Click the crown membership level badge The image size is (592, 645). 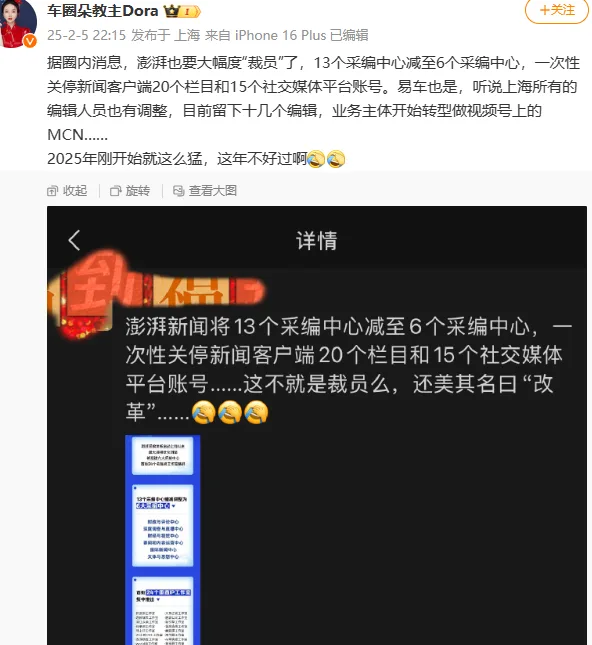point(182,11)
